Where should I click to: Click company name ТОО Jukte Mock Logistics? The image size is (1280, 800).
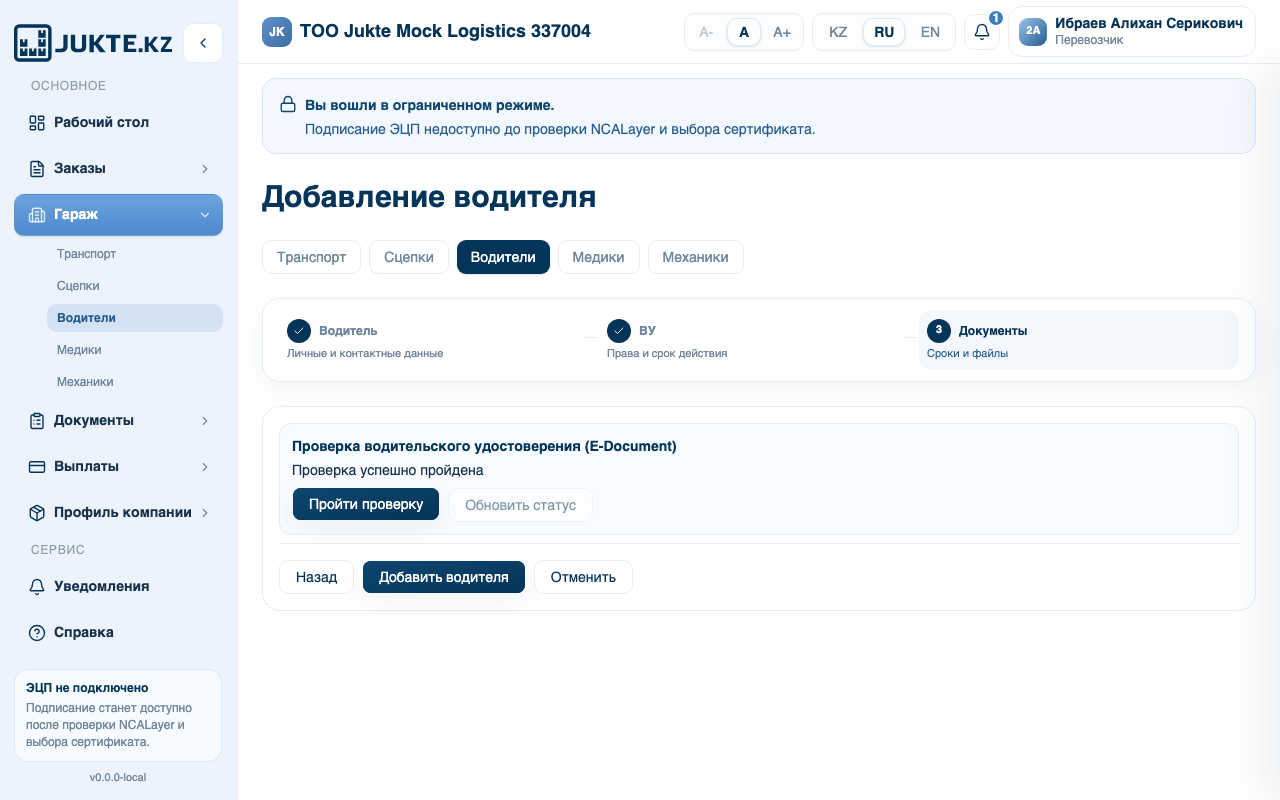pos(445,32)
